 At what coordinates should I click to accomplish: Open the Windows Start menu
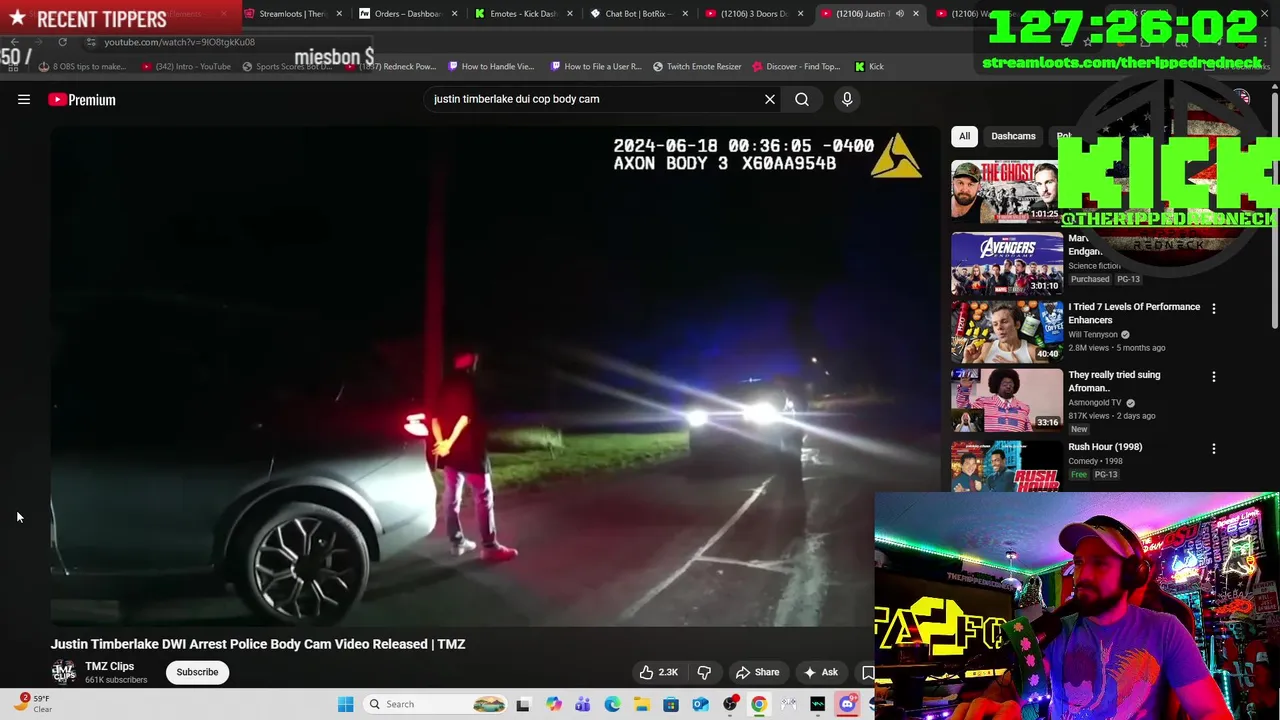(345, 704)
